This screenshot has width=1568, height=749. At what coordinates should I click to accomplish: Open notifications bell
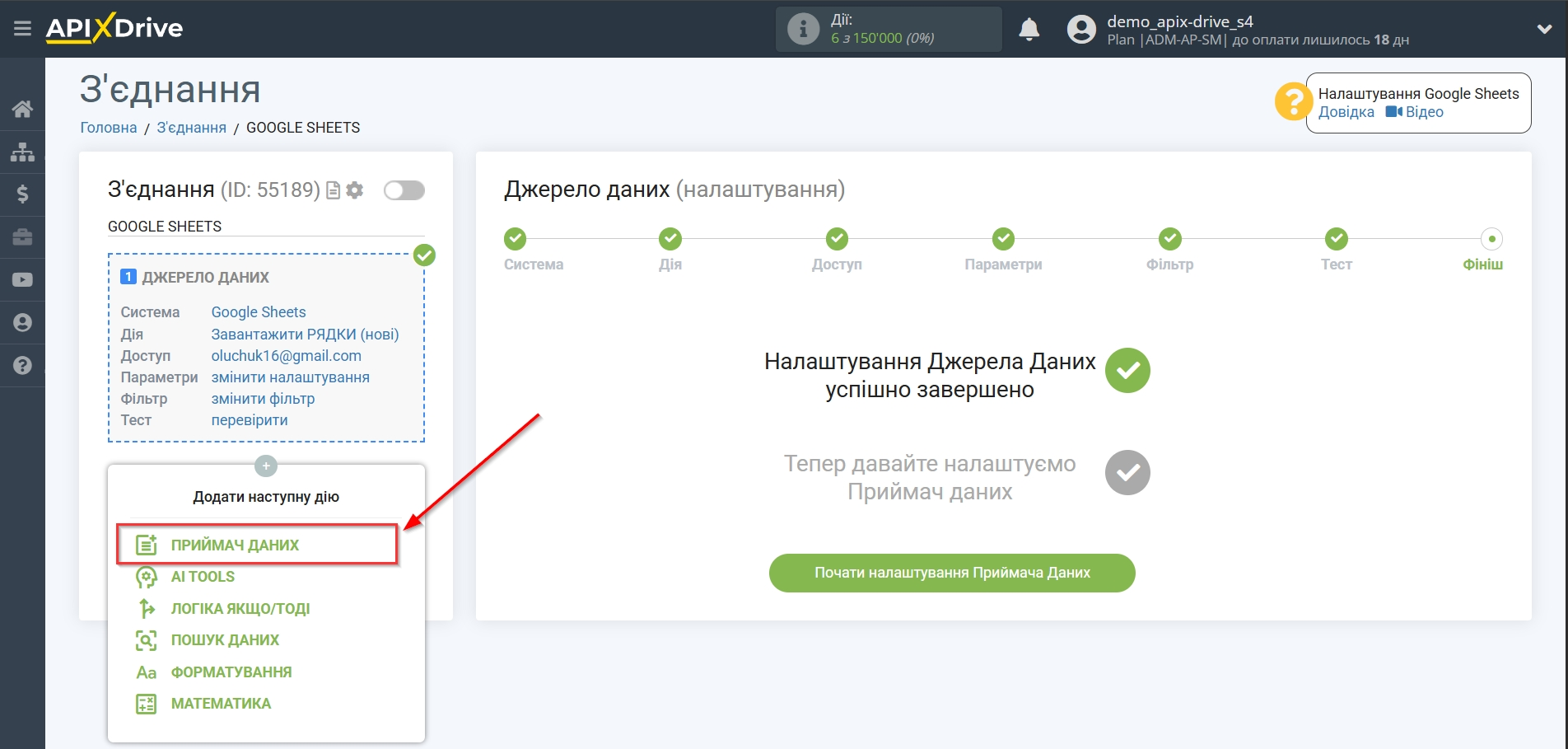1029,30
